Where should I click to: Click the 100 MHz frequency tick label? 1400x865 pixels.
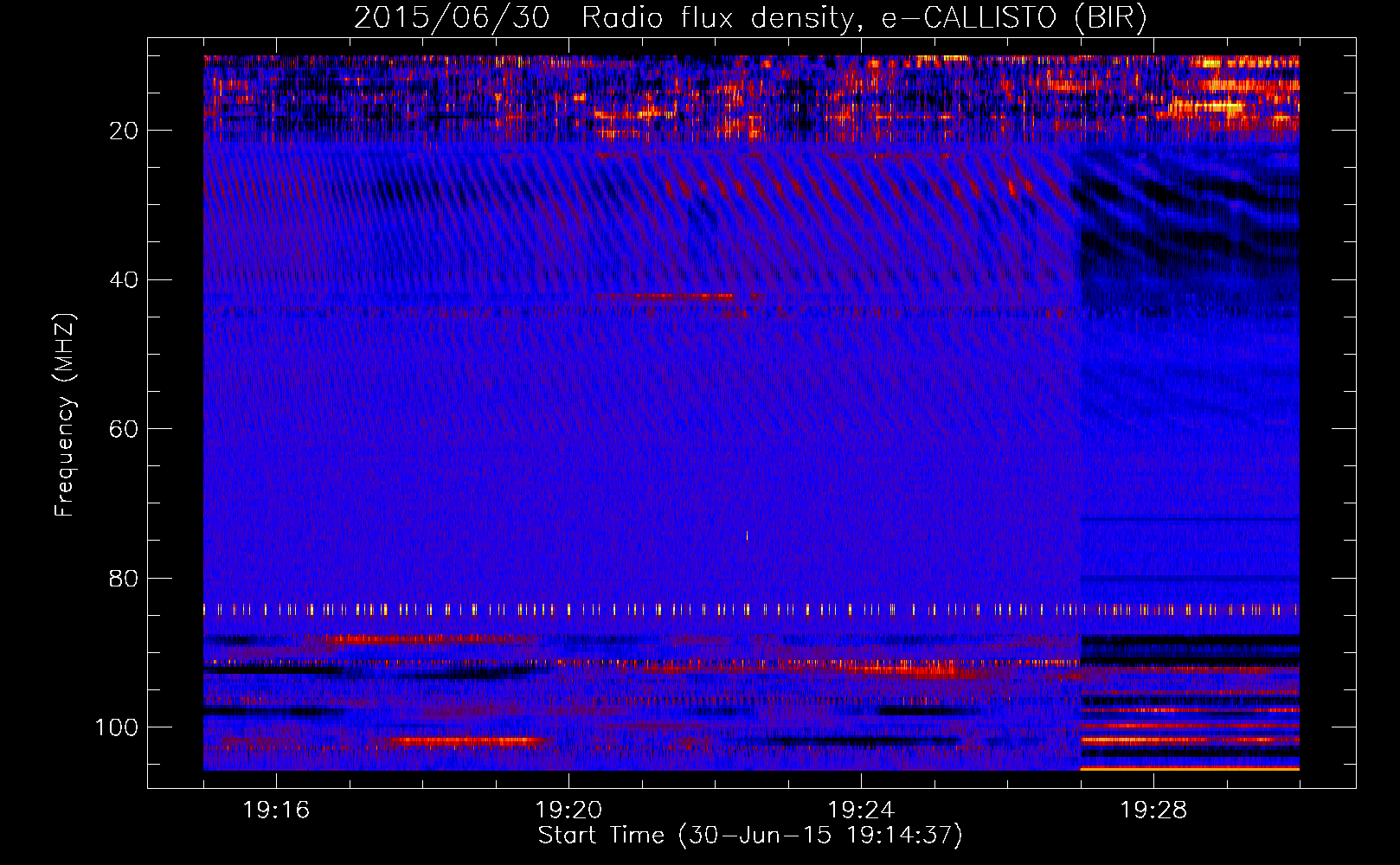click(x=117, y=727)
